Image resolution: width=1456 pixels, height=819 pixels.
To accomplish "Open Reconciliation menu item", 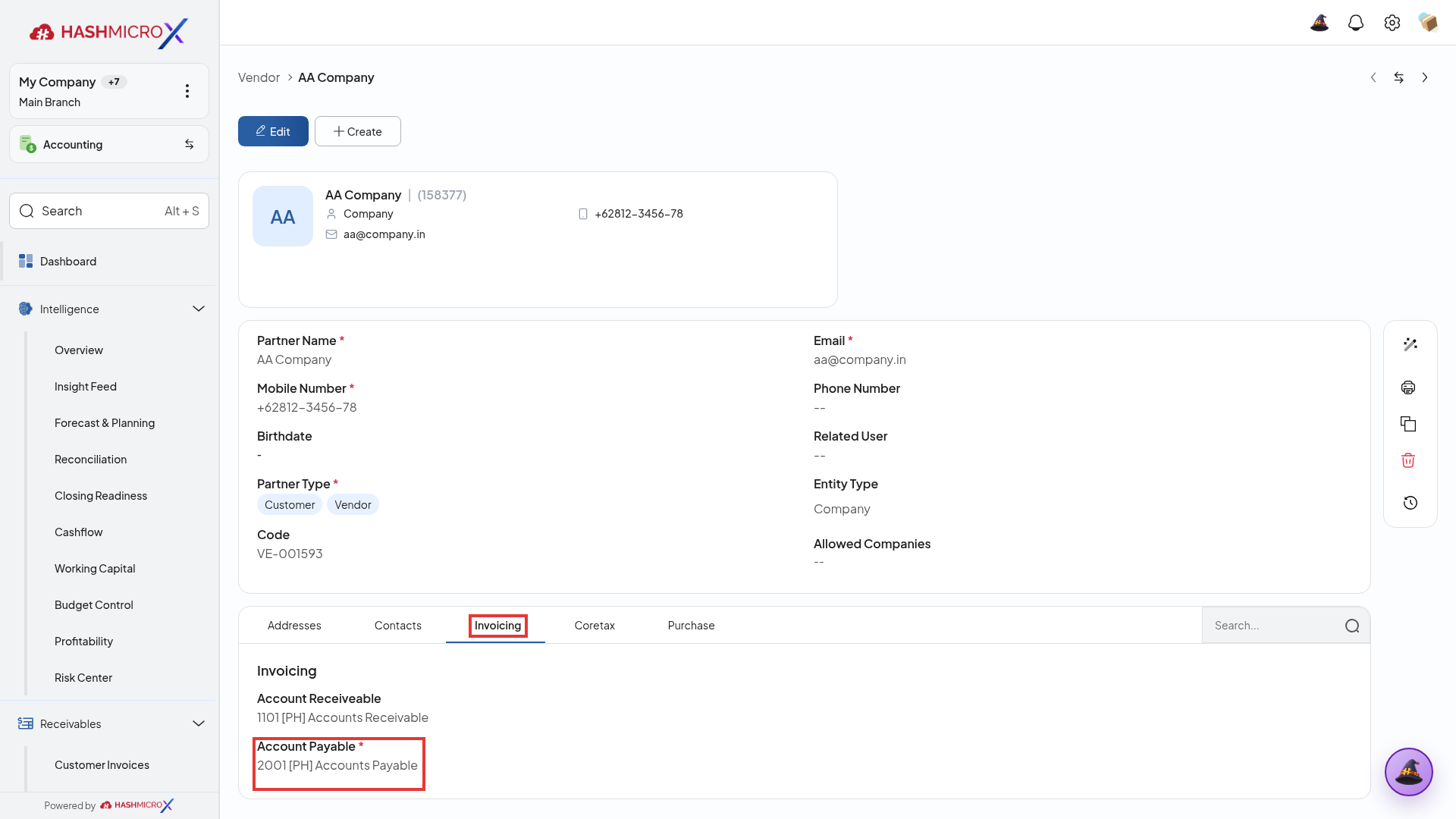I will (x=90, y=460).
